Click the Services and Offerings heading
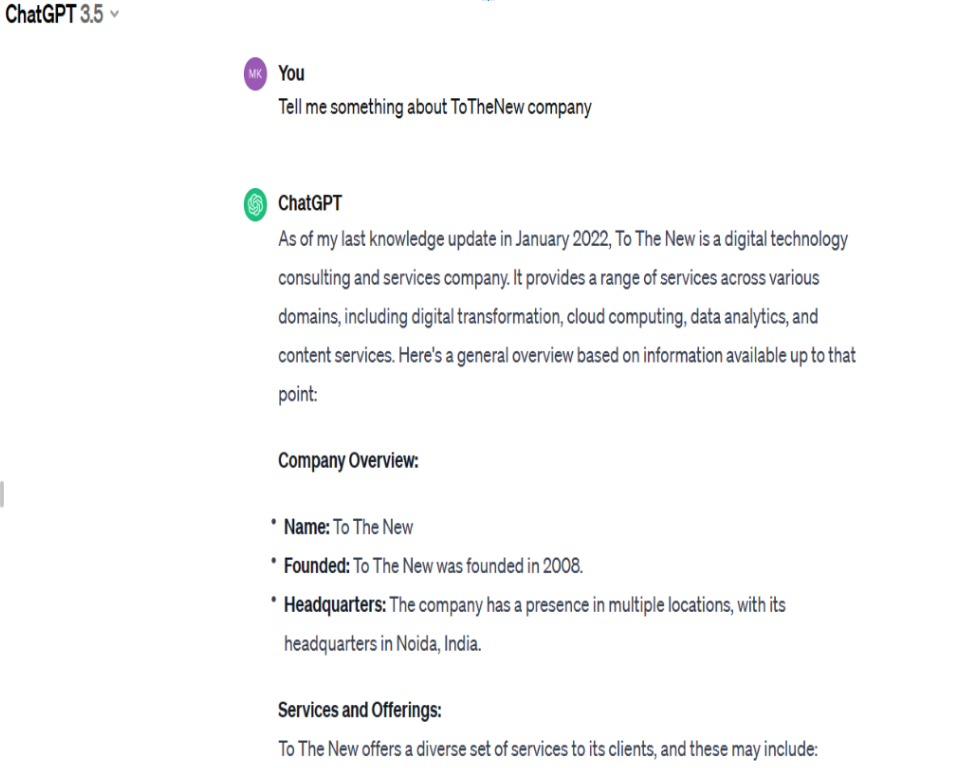This screenshot has height=768, width=968. point(359,710)
